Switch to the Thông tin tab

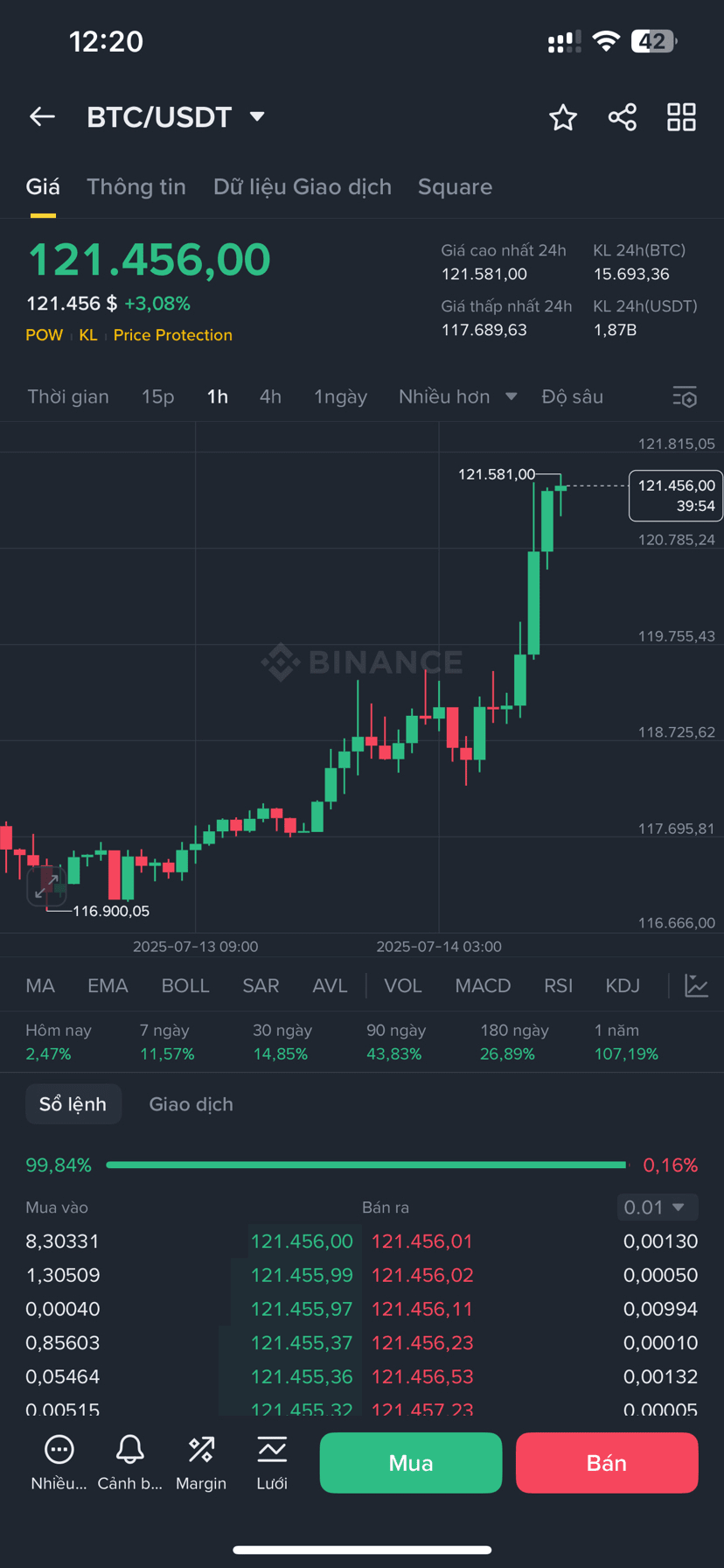(136, 186)
